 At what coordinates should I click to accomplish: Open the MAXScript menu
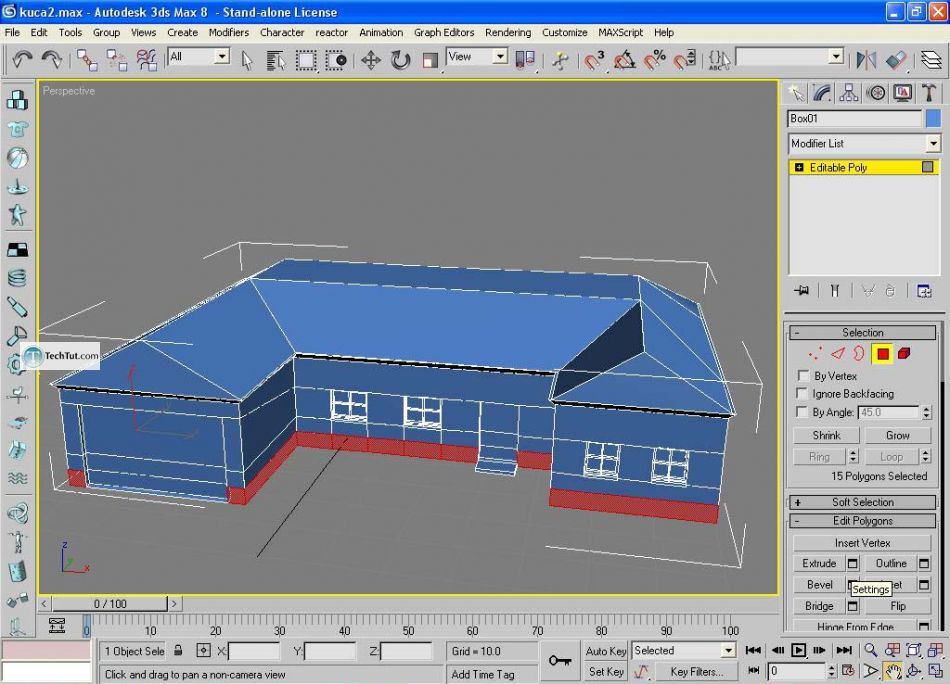620,33
